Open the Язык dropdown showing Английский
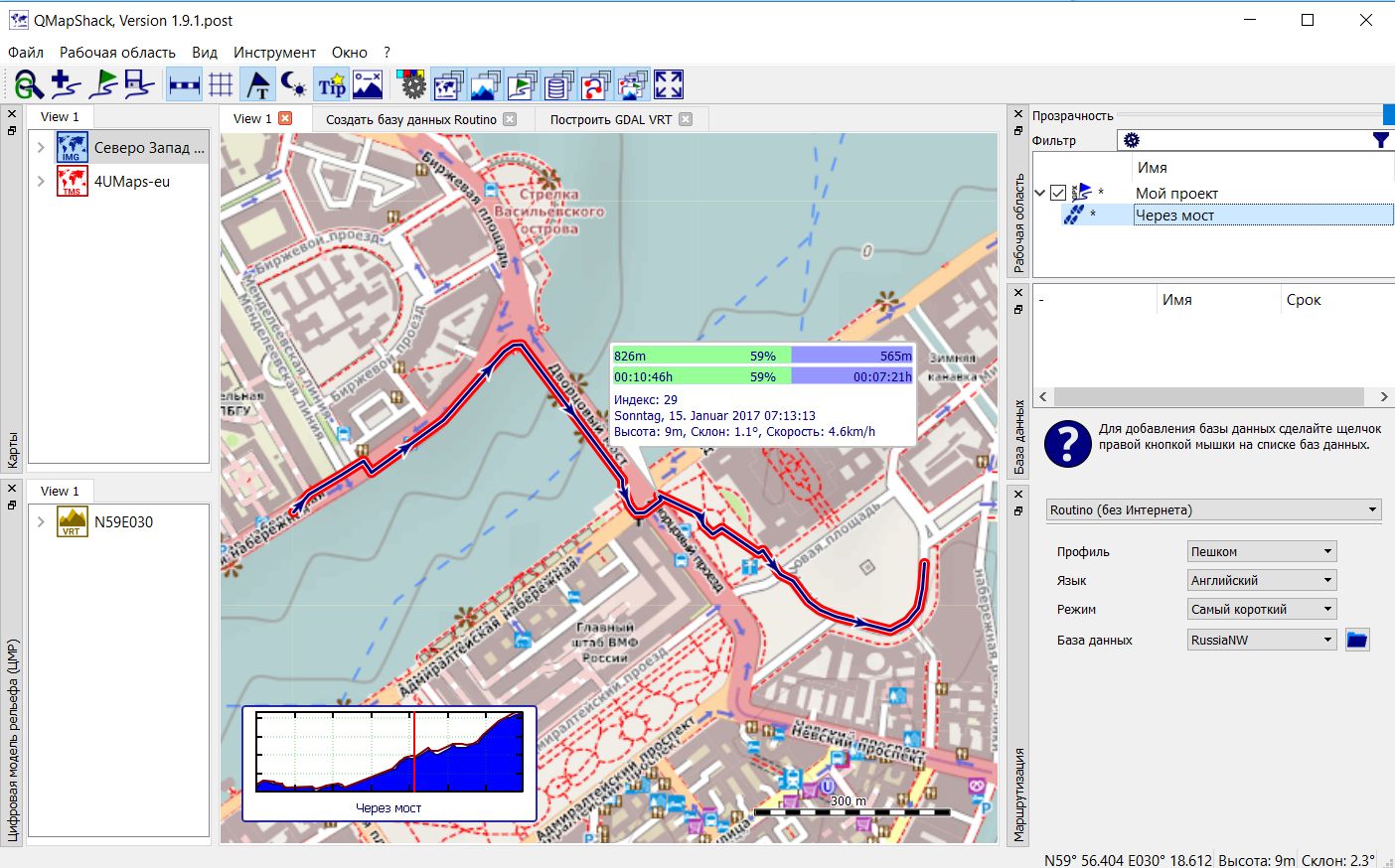 pyautogui.click(x=1262, y=580)
